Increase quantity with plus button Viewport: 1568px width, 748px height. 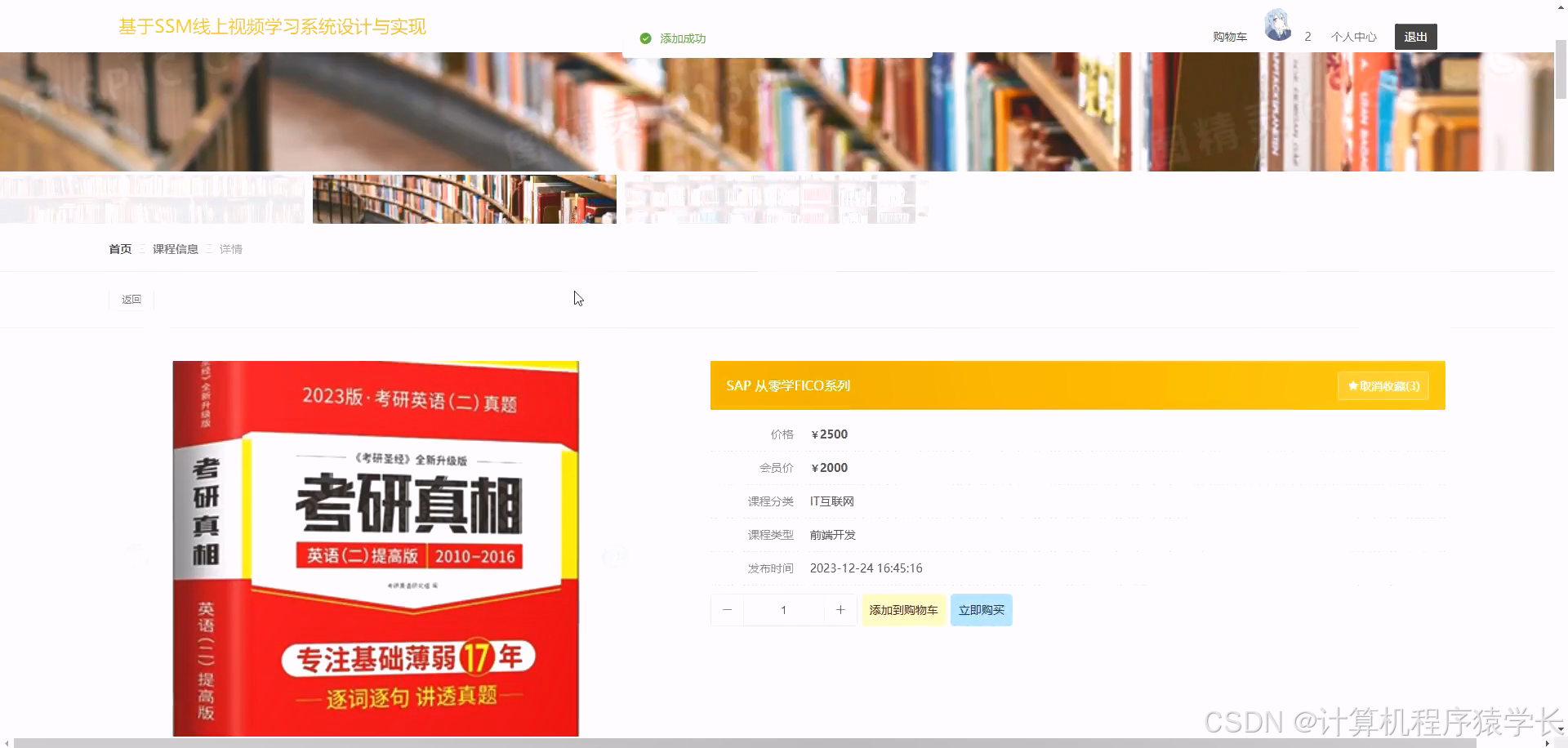coord(840,610)
